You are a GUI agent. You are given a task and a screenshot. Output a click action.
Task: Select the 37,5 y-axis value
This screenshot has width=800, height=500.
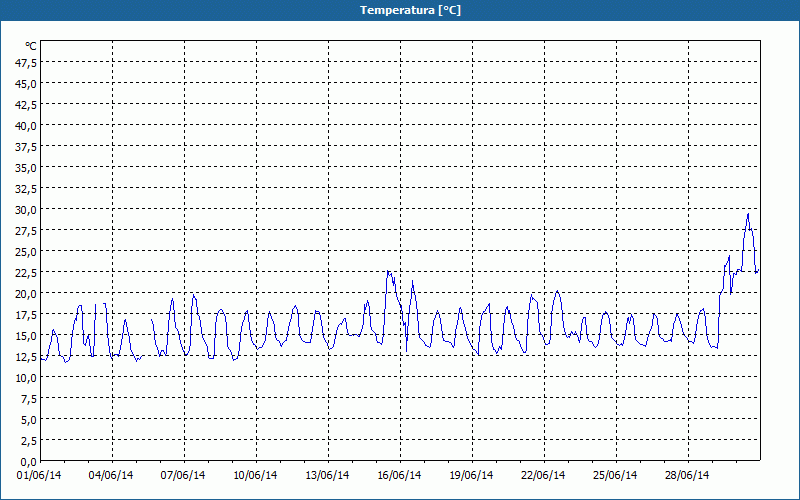click(27, 147)
